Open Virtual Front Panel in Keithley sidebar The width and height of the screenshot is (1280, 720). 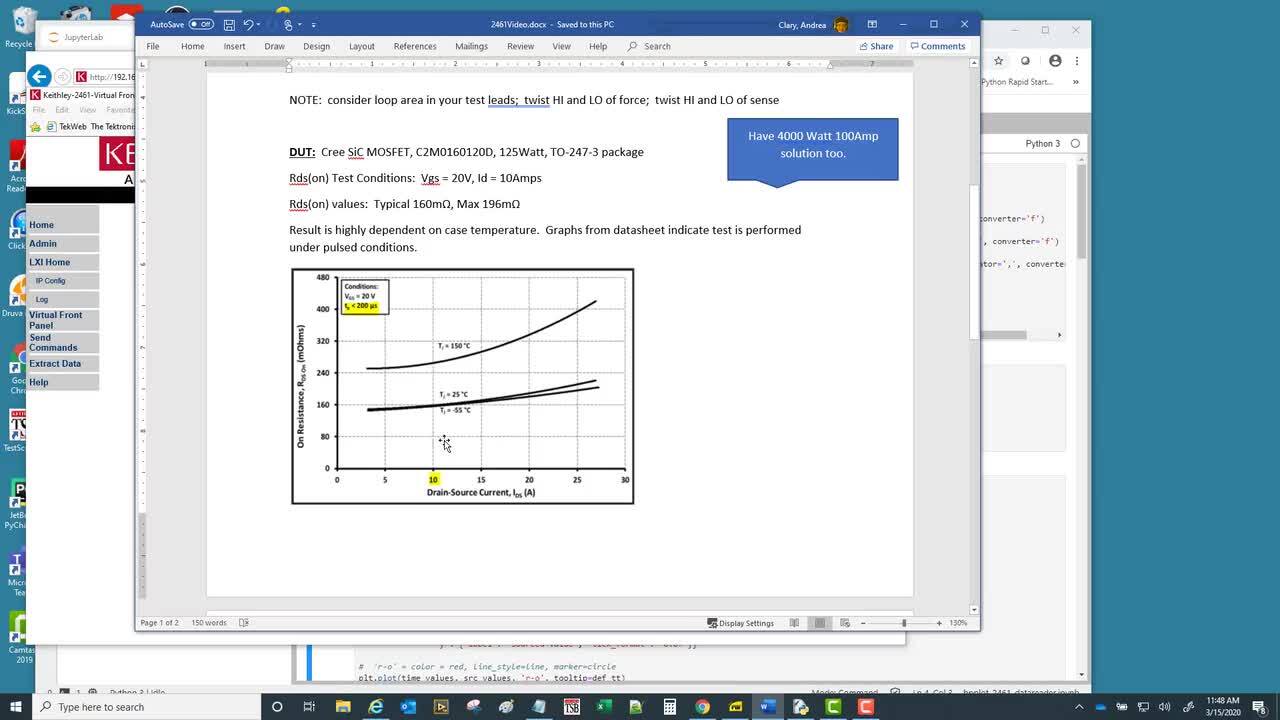55,320
